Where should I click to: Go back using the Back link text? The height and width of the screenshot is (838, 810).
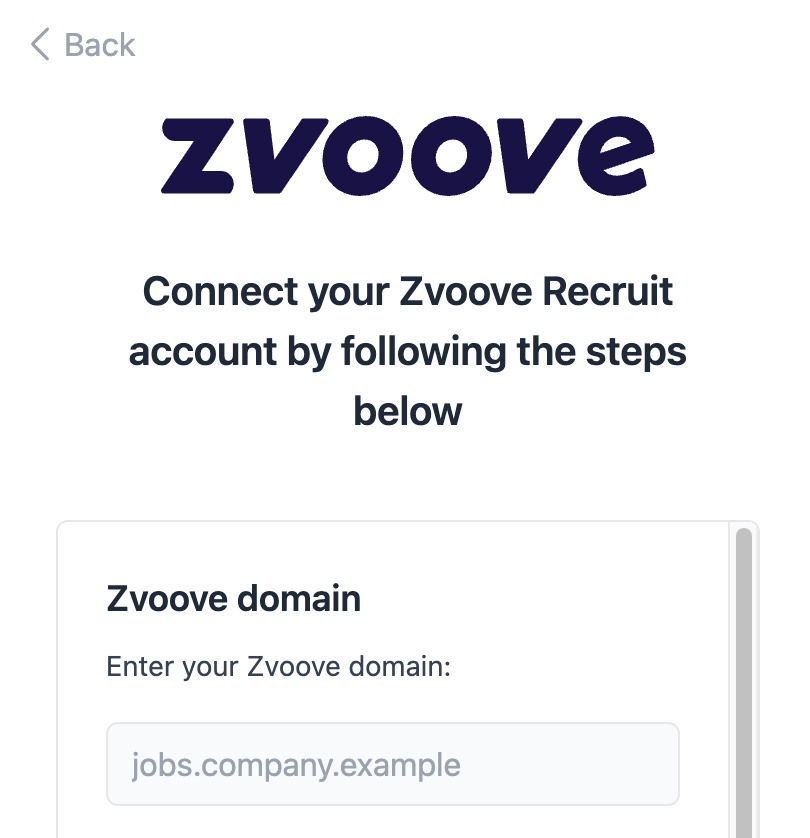coord(99,45)
